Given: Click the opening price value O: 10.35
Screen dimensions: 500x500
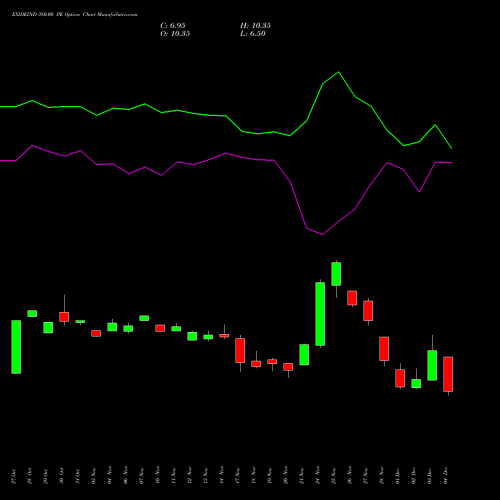Looking at the screenshot, I should [x=175, y=34].
